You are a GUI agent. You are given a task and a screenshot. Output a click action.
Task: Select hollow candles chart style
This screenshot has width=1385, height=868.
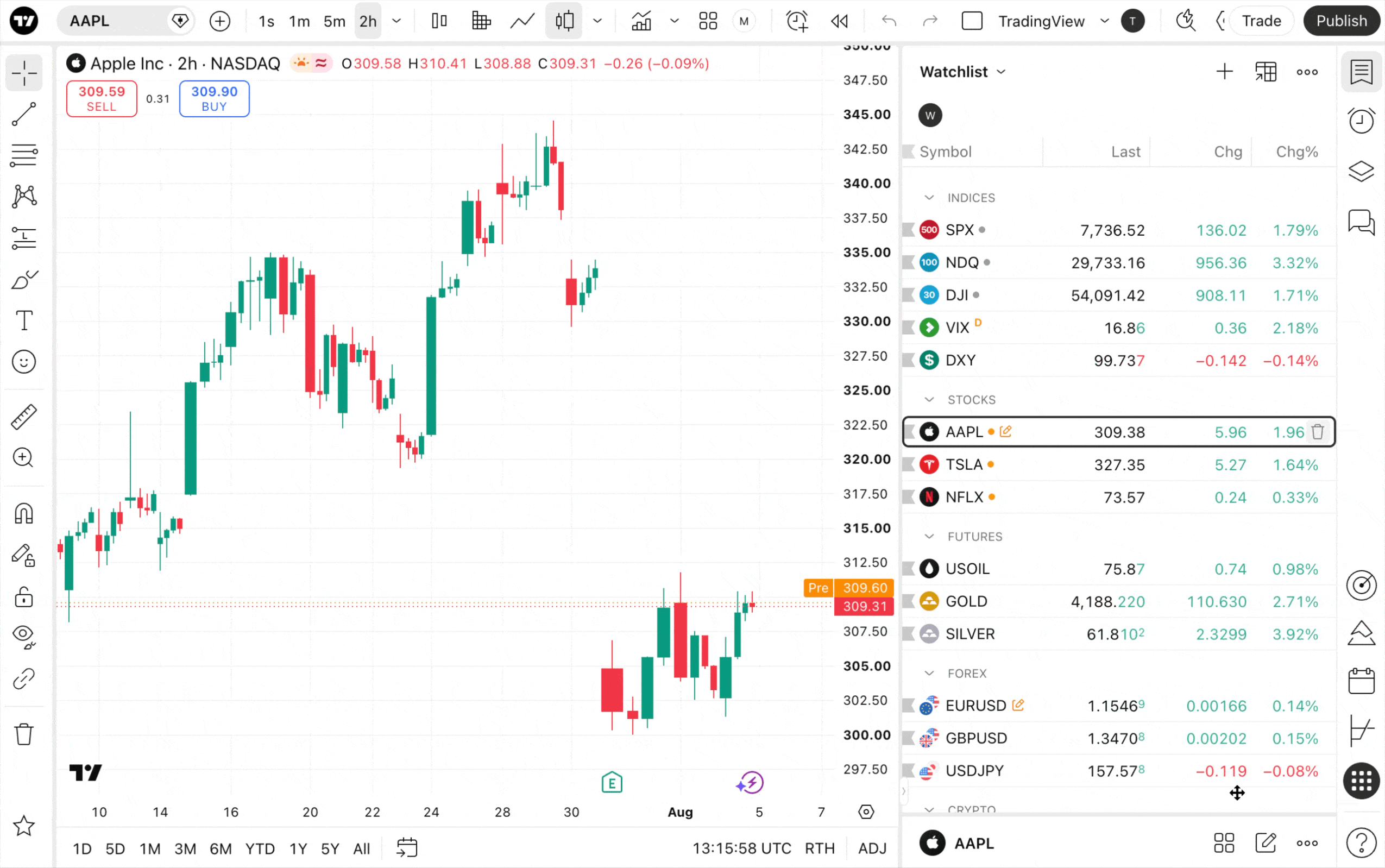564,21
